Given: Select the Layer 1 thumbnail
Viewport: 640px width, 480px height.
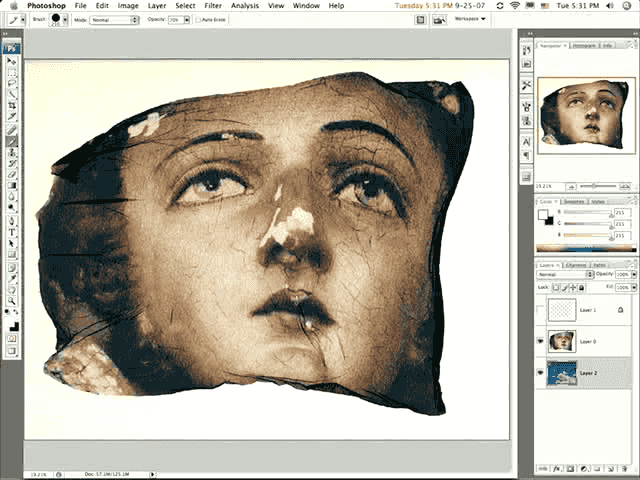Looking at the screenshot, I should click(x=560, y=311).
